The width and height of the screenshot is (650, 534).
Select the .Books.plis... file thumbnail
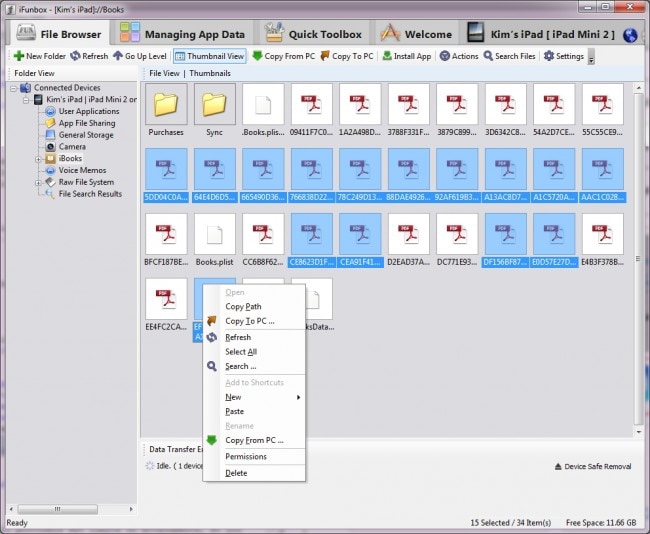(263, 104)
